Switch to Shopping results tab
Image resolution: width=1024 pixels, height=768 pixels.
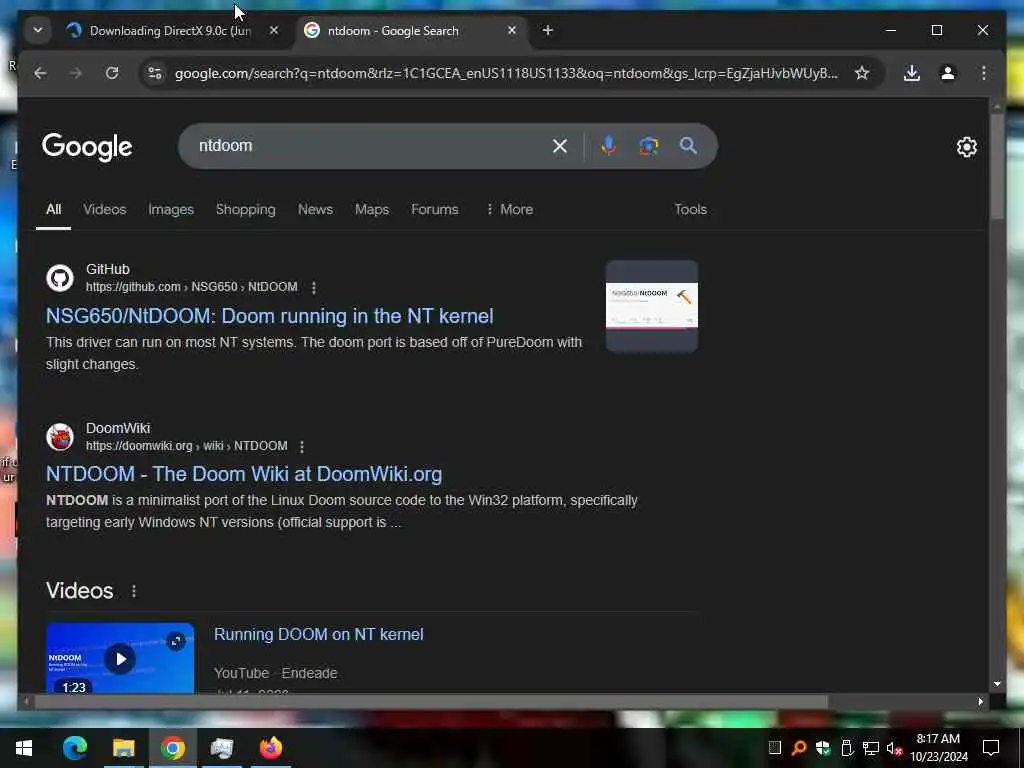[246, 210]
